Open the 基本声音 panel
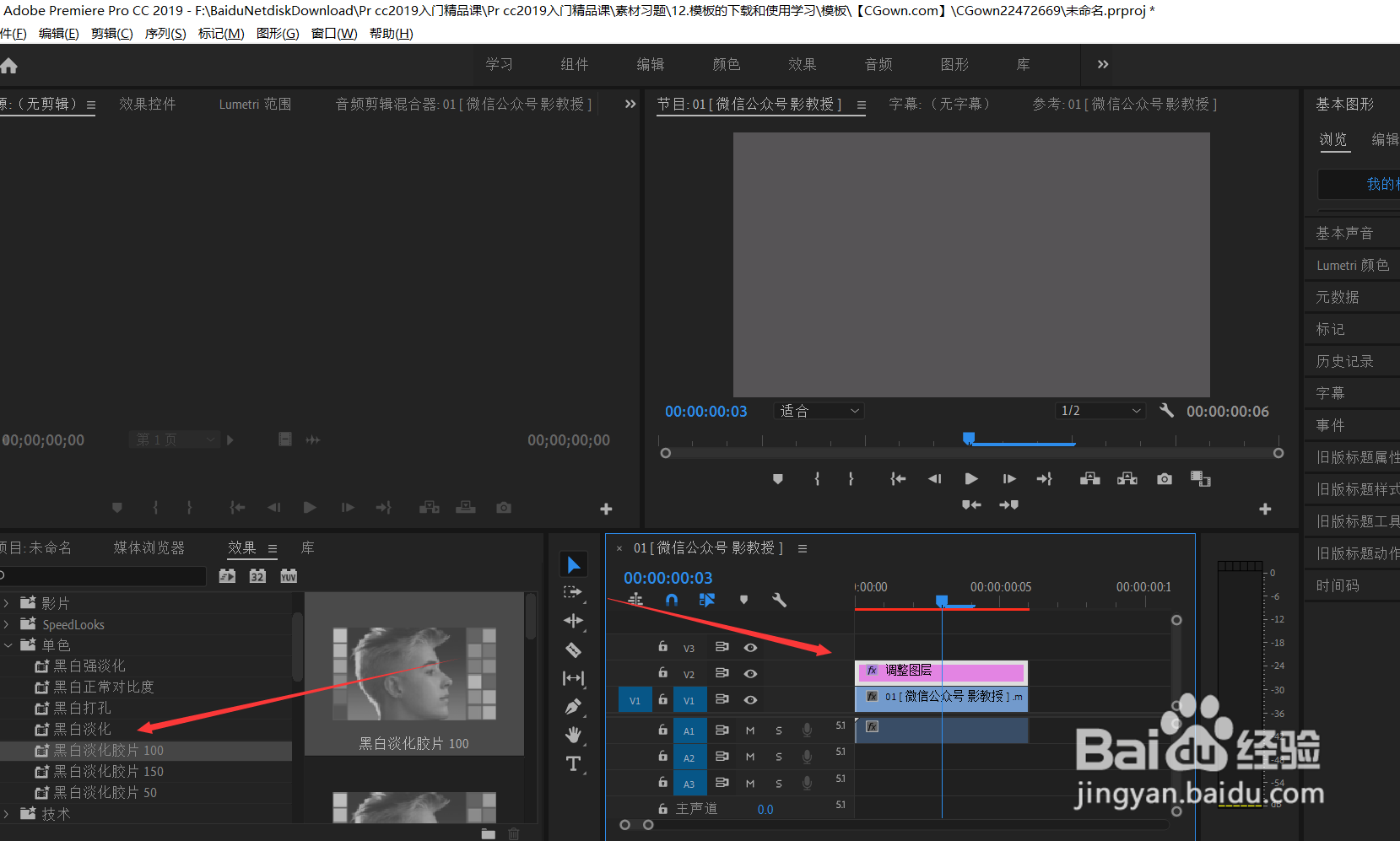This screenshot has width=1400, height=841. [1344, 233]
